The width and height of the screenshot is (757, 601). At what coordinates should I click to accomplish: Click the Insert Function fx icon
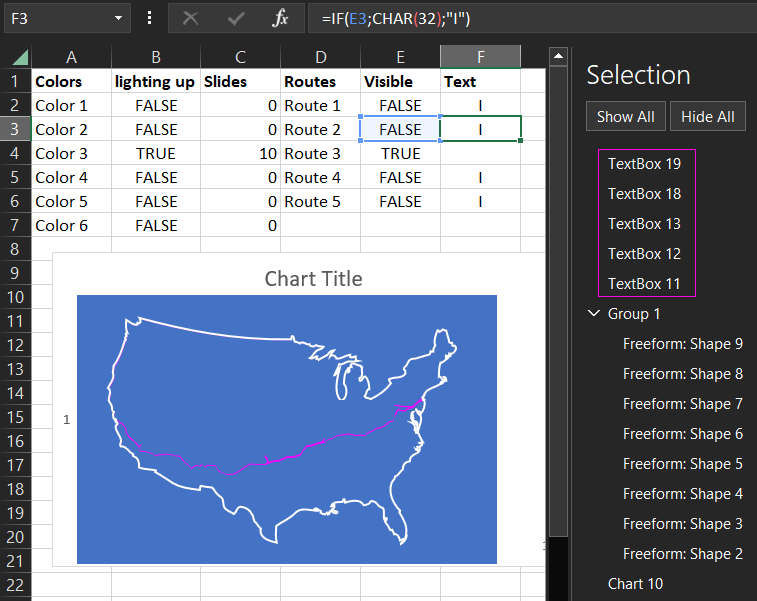(x=281, y=18)
